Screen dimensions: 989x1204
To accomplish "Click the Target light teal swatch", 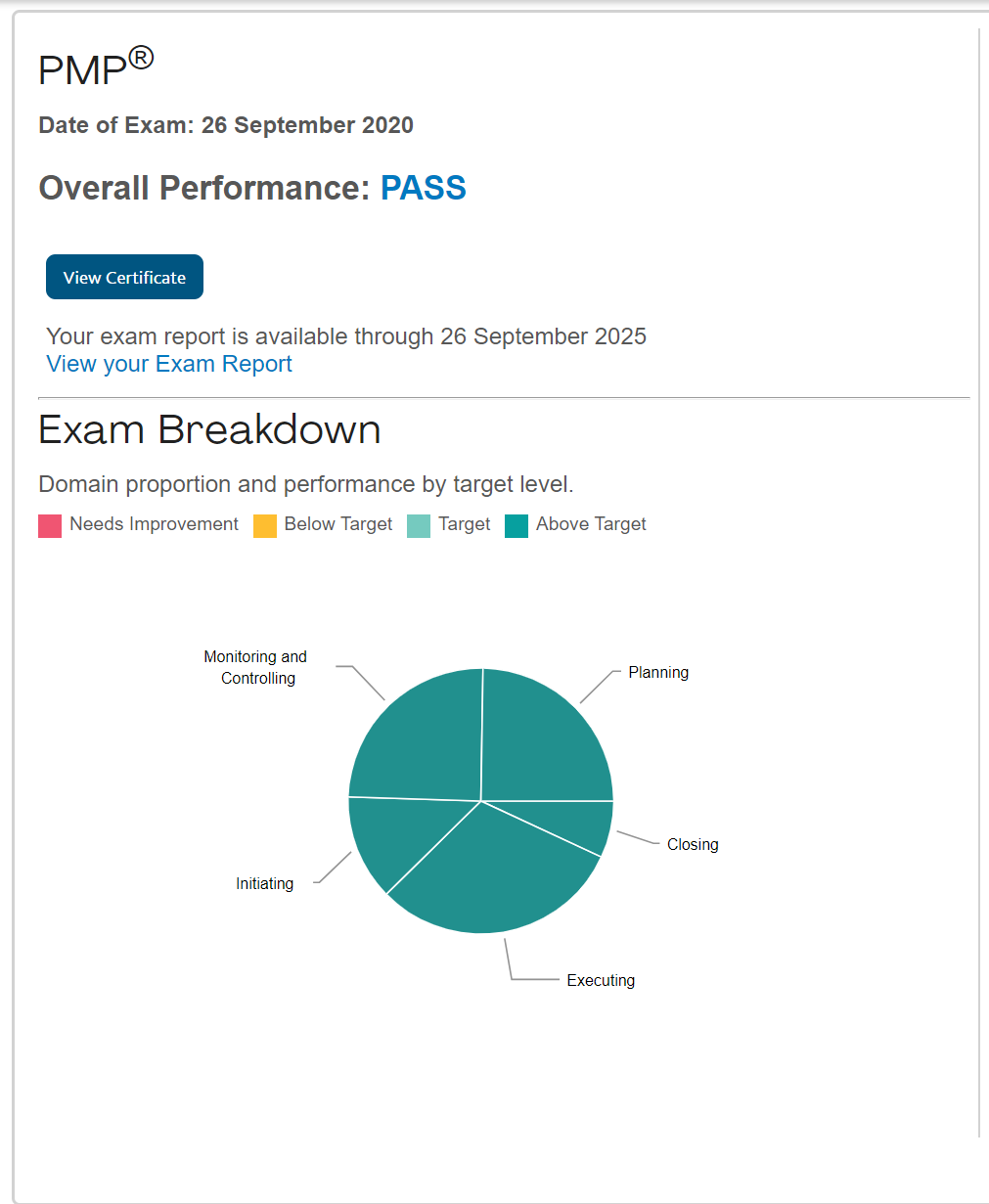I will [x=419, y=526].
